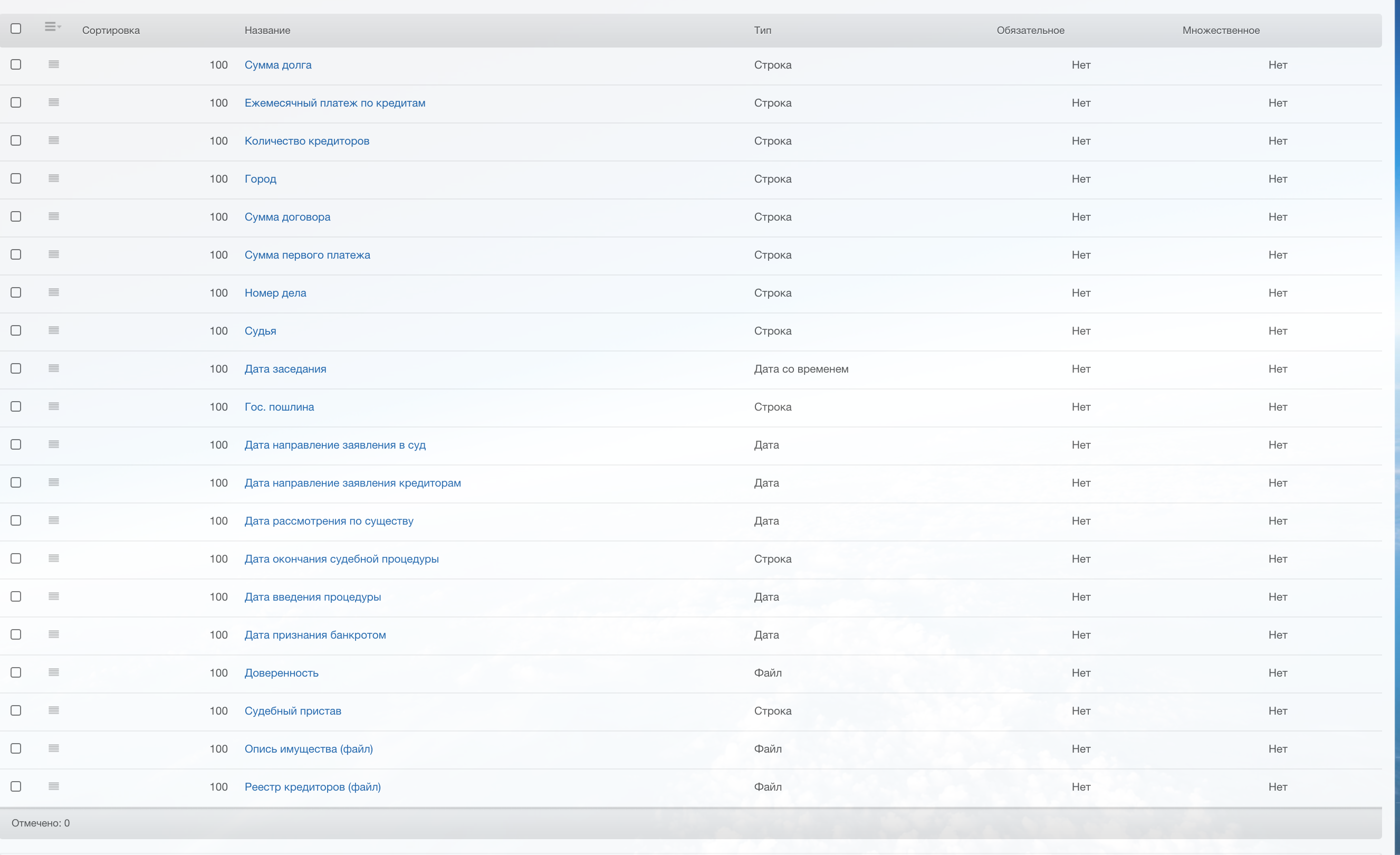The image size is (1400, 855).
Task: Click hamburger icon beside Доверенность
Action: (x=54, y=672)
